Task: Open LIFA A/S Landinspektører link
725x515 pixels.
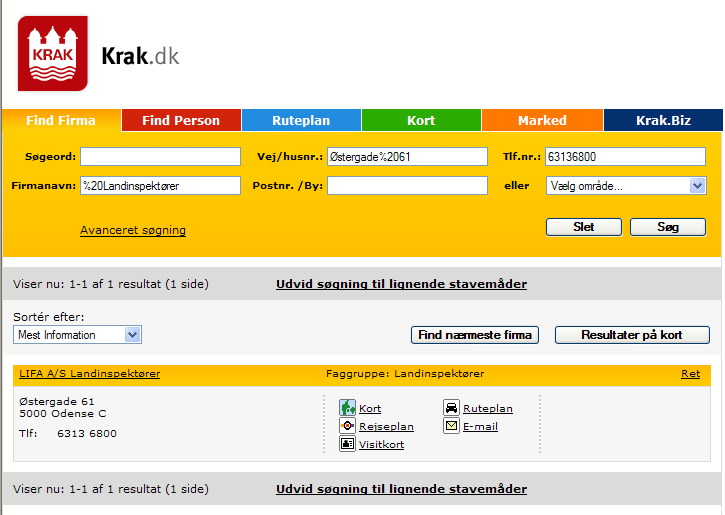Action: pyautogui.click(x=90, y=374)
